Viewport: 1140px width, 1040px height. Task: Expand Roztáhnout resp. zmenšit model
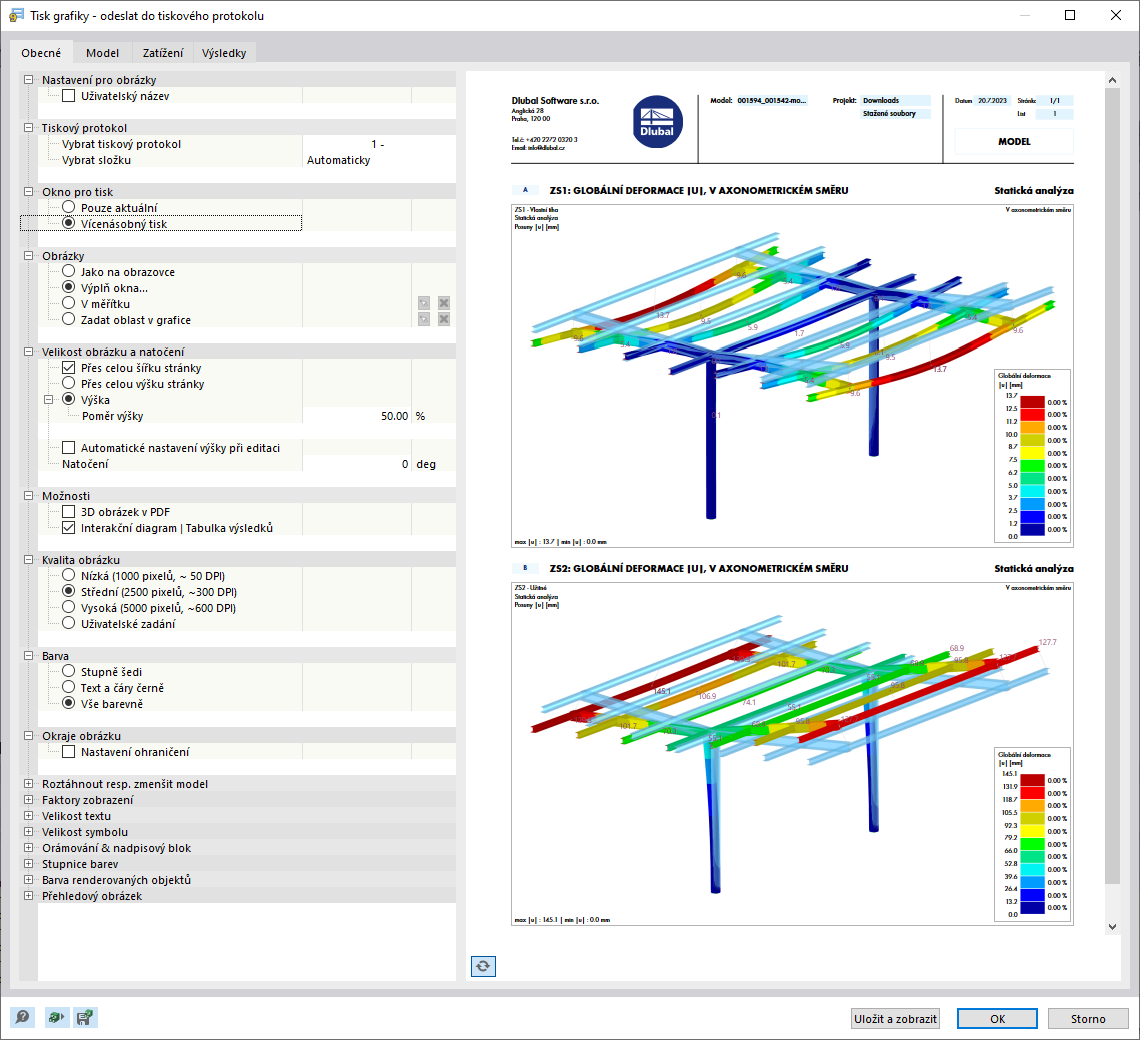tap(28, 783)
